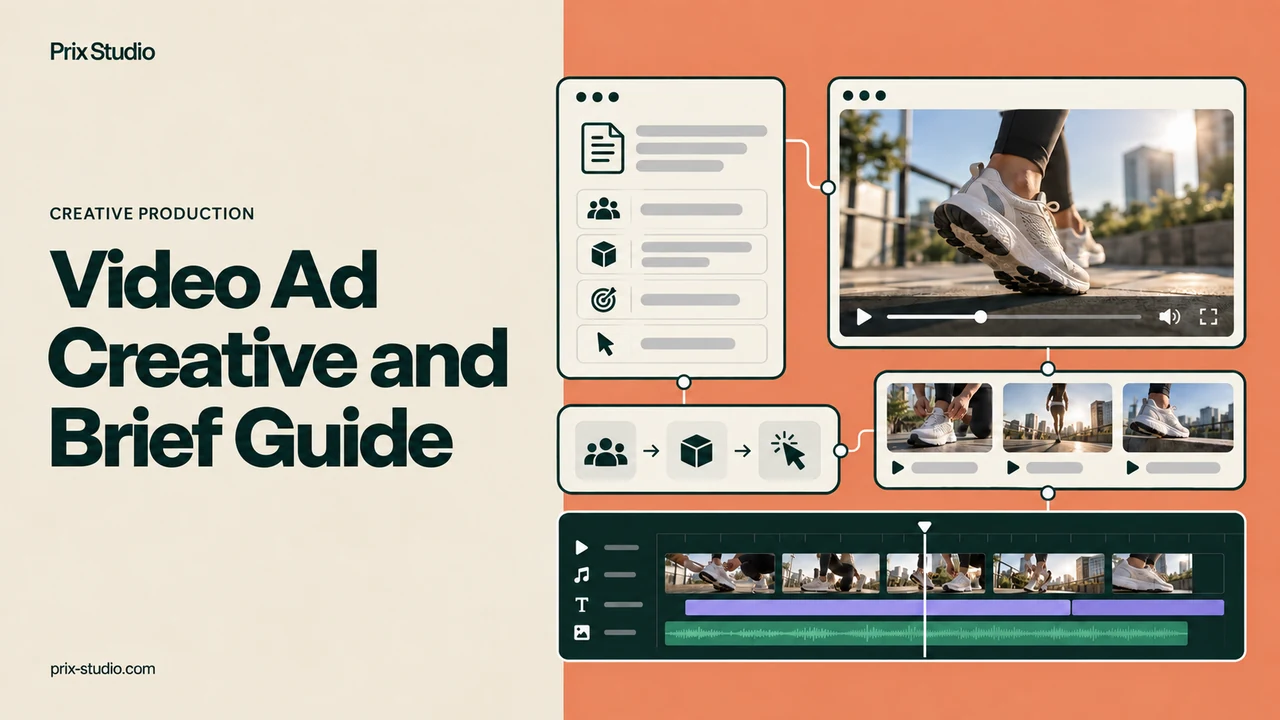
Task: Select the short purple text clip at timeline end
Action: pos(1148,607)
